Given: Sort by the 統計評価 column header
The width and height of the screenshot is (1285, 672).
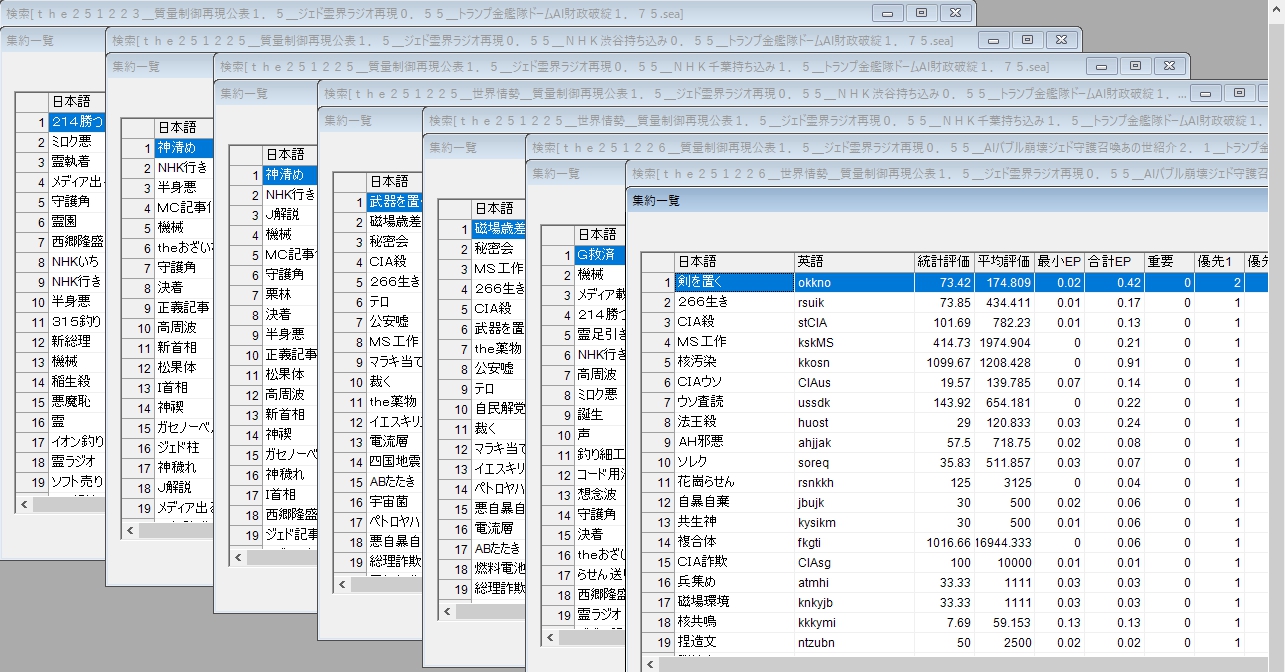Looking at the screenshot, I should pos(942,262).
